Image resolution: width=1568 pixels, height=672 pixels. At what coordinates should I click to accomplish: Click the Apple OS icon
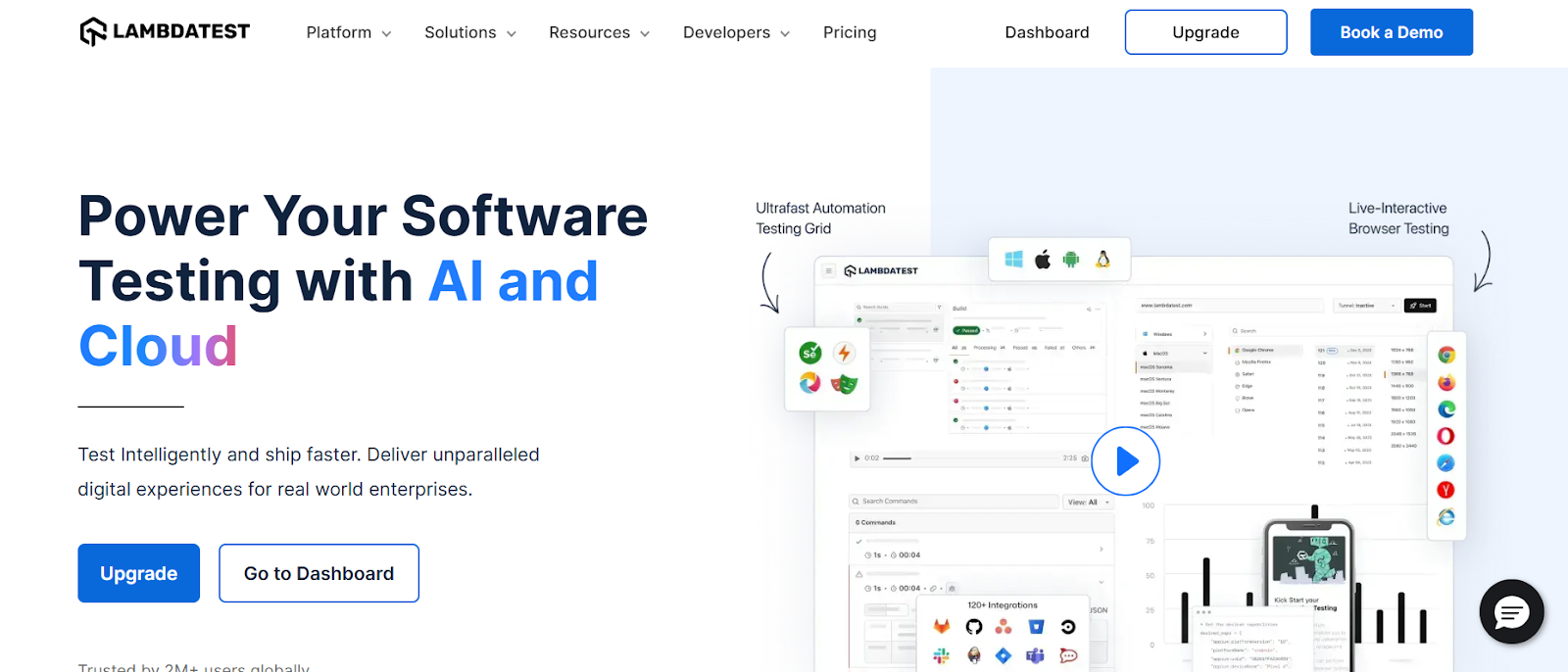tap(1043, 259)
